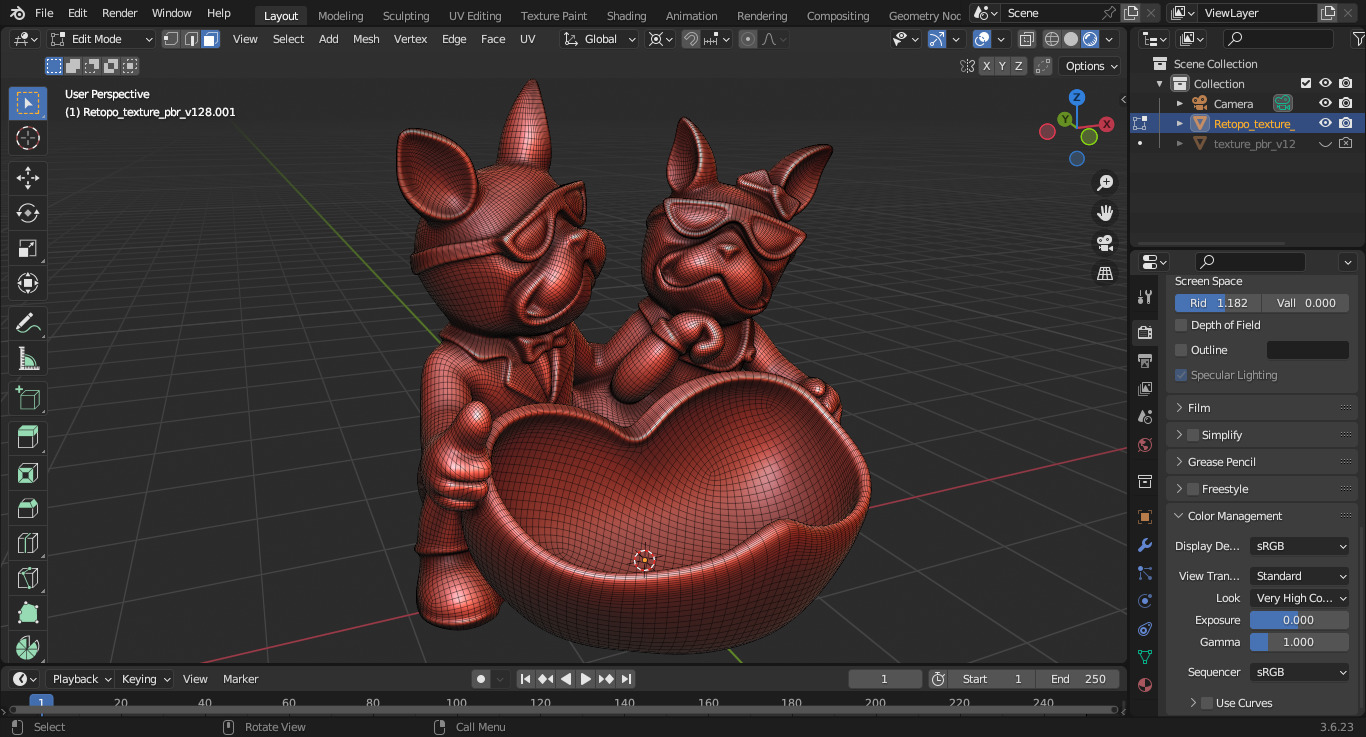Open the Mesh menu
1366x737 pixels.
click(366, 39)
